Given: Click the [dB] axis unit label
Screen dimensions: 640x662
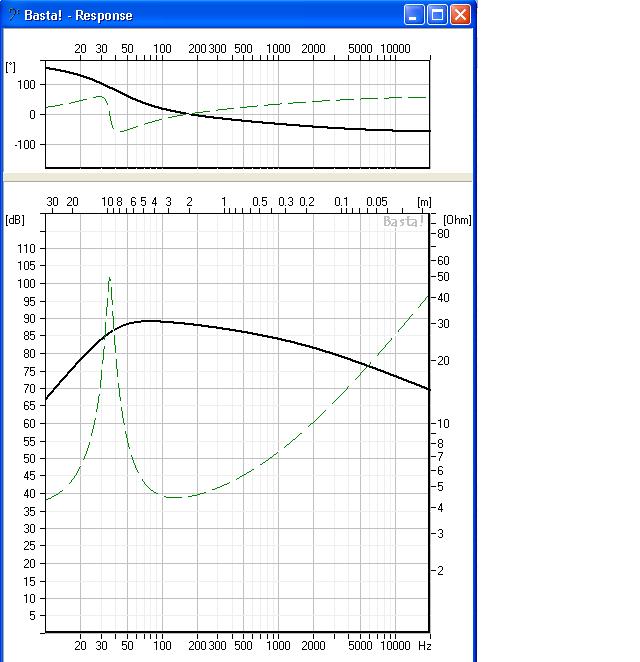Looking at the screenshot, I should click(x=15, y=220).
